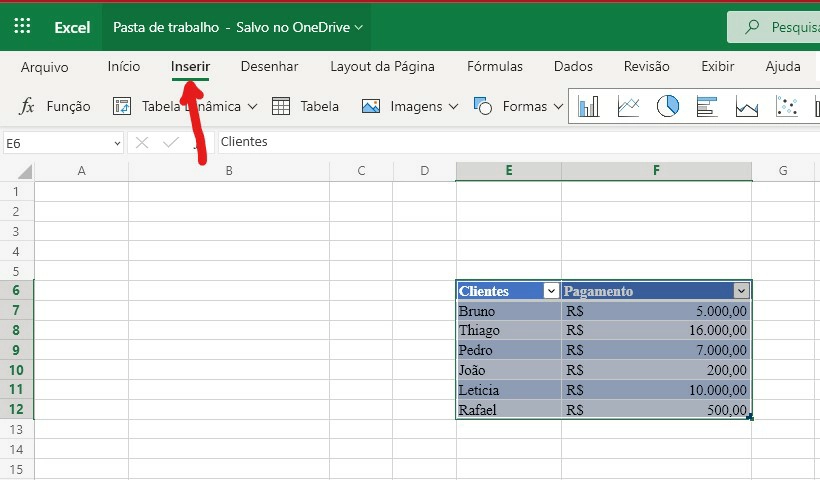Viewport: 820px width, 480px height.
Task: Select column G header
Action: pos(783,171)
